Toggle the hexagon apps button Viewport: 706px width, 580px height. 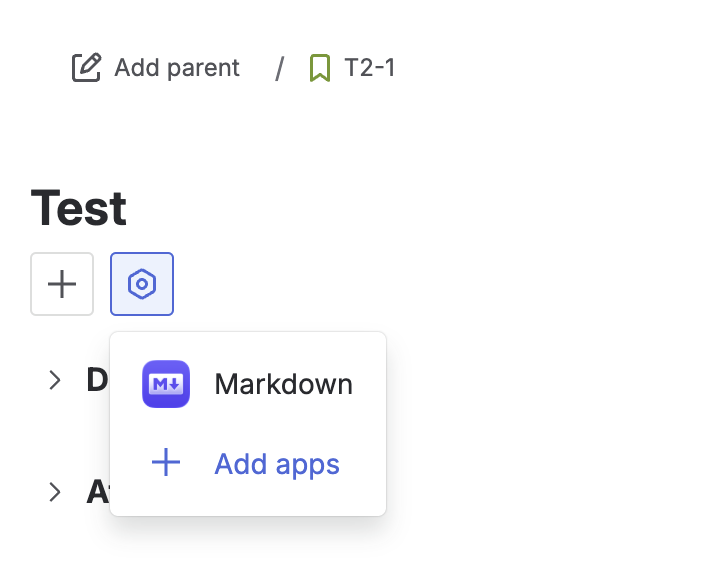point(142,284)
